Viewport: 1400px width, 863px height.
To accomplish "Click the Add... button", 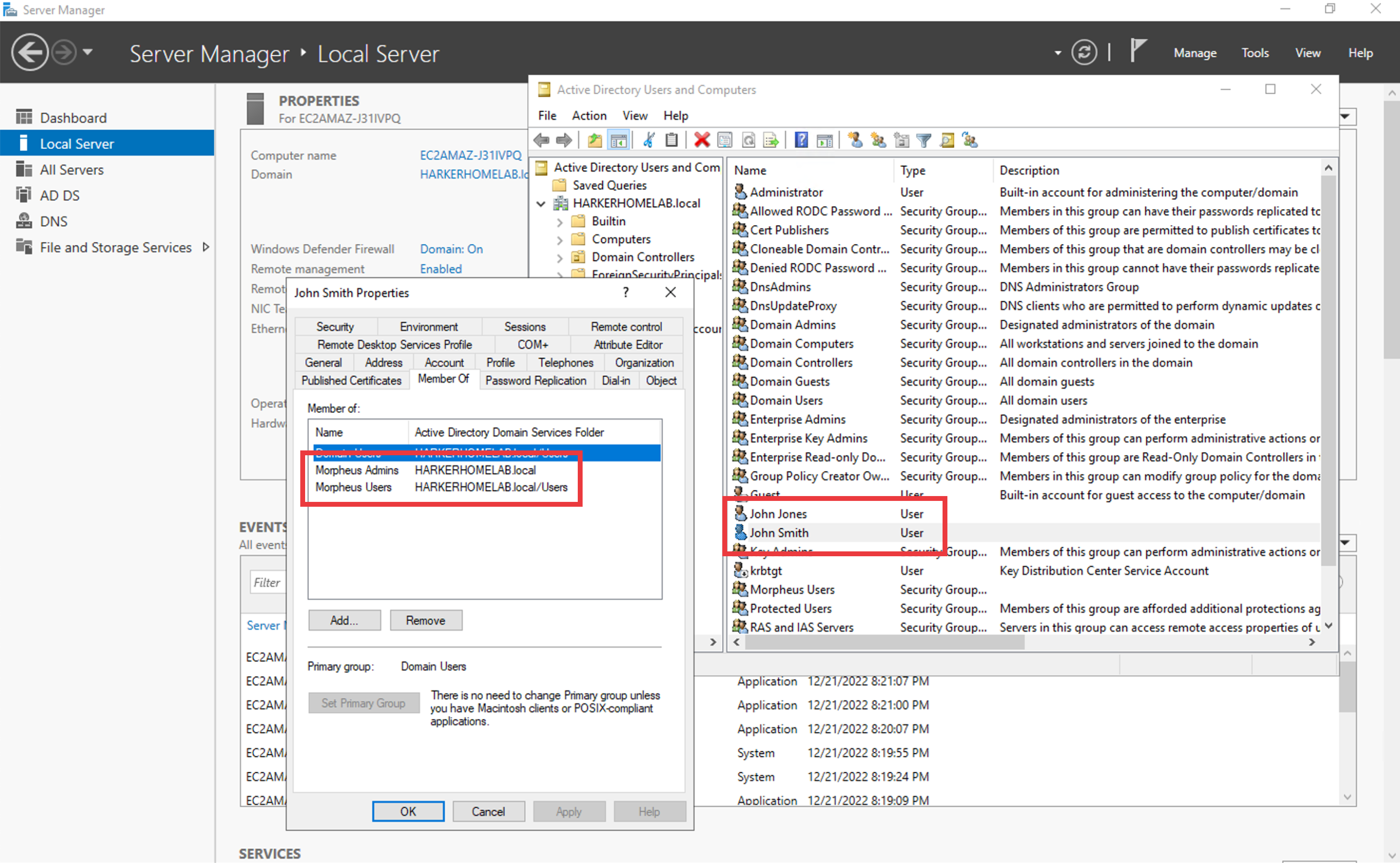I will [344, 620].
